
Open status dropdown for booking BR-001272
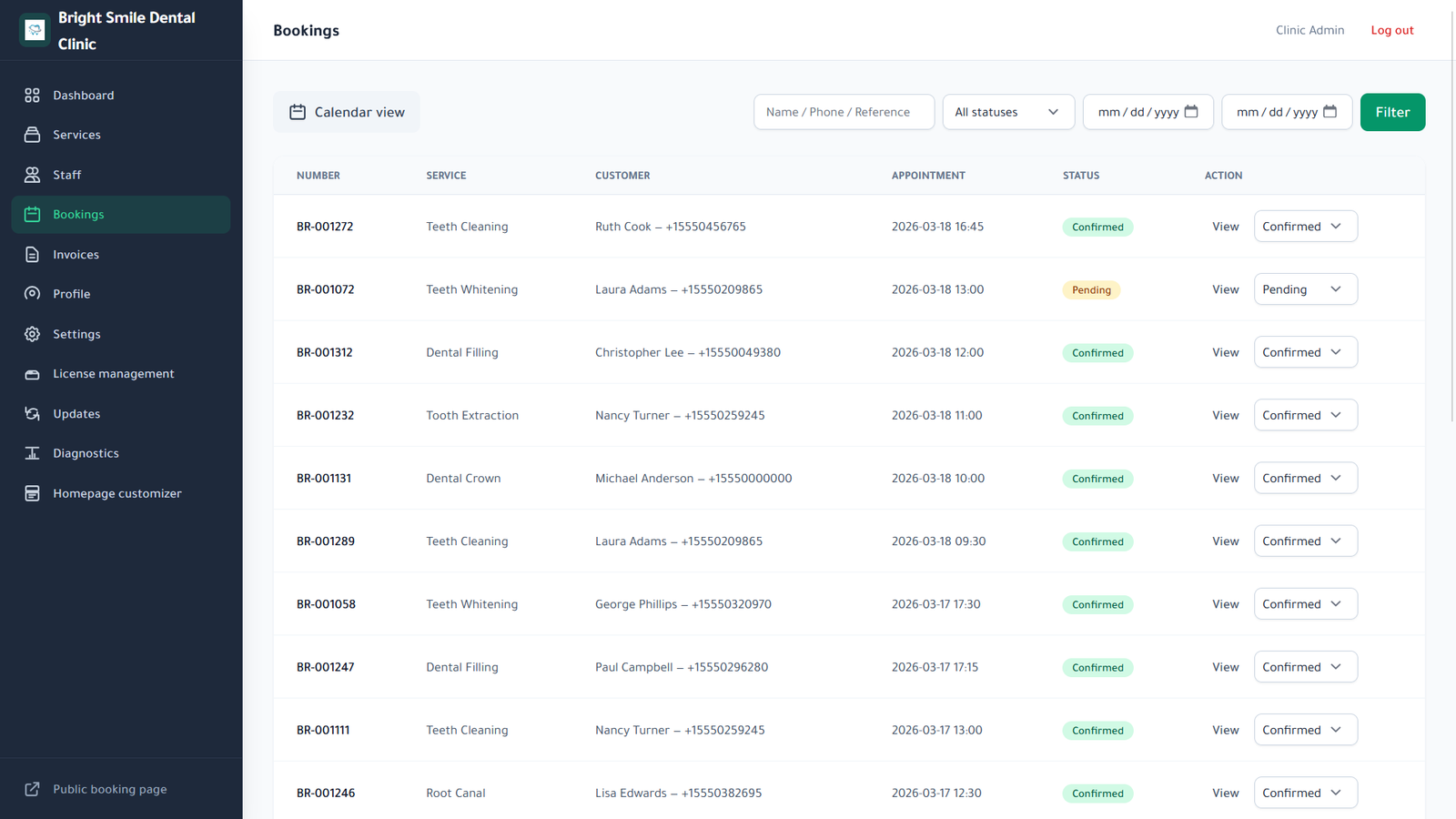pos(1305,227)
